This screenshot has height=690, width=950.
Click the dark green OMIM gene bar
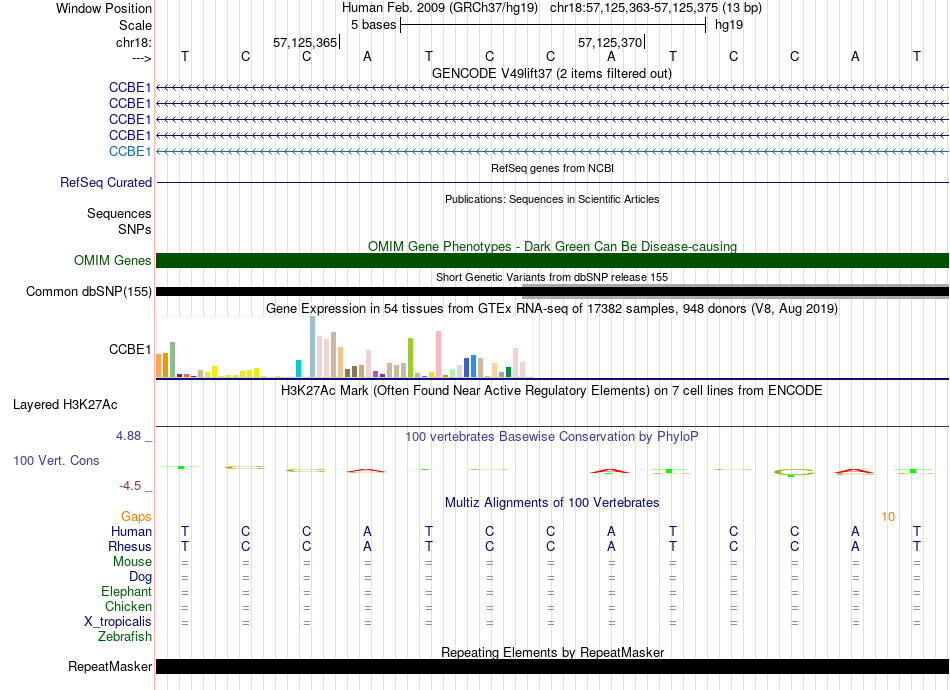pyautogui.click(x=552, y=260)
